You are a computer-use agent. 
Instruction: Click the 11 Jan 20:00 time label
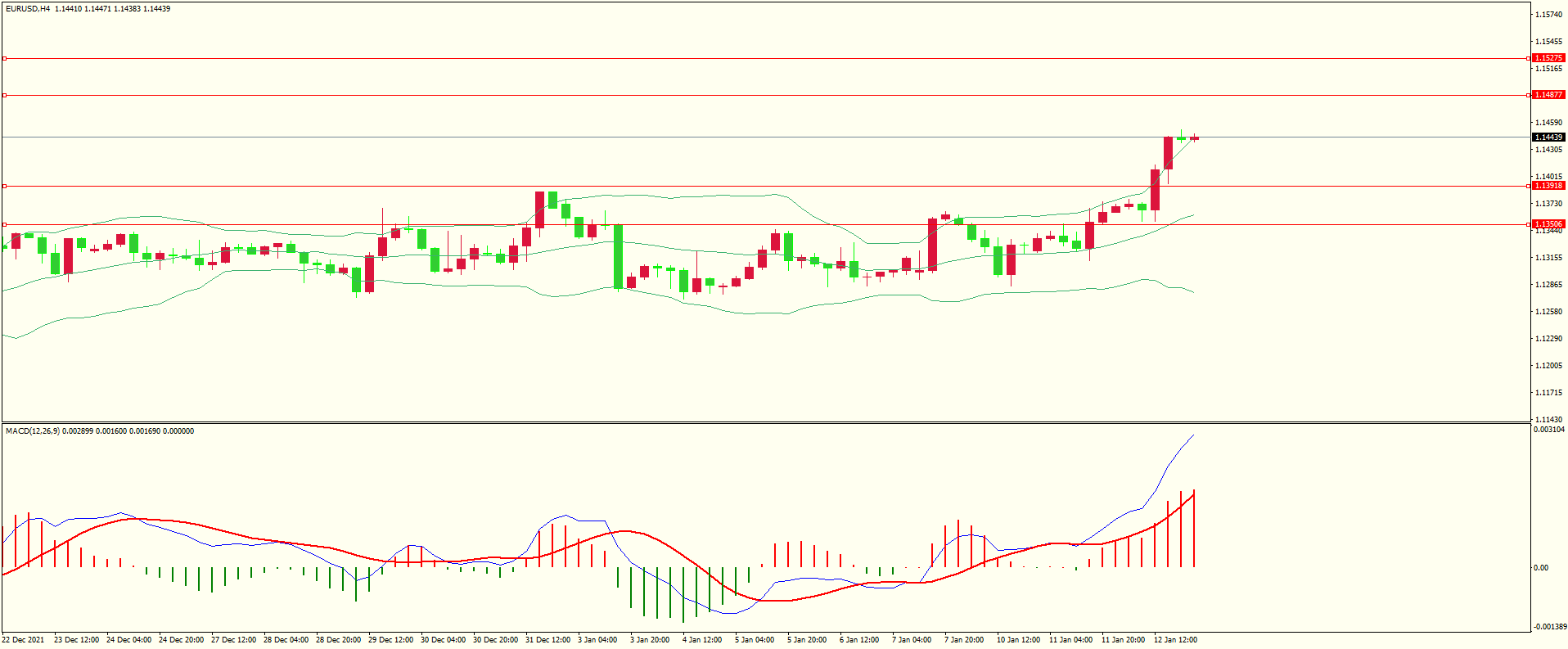(1123, 640)
